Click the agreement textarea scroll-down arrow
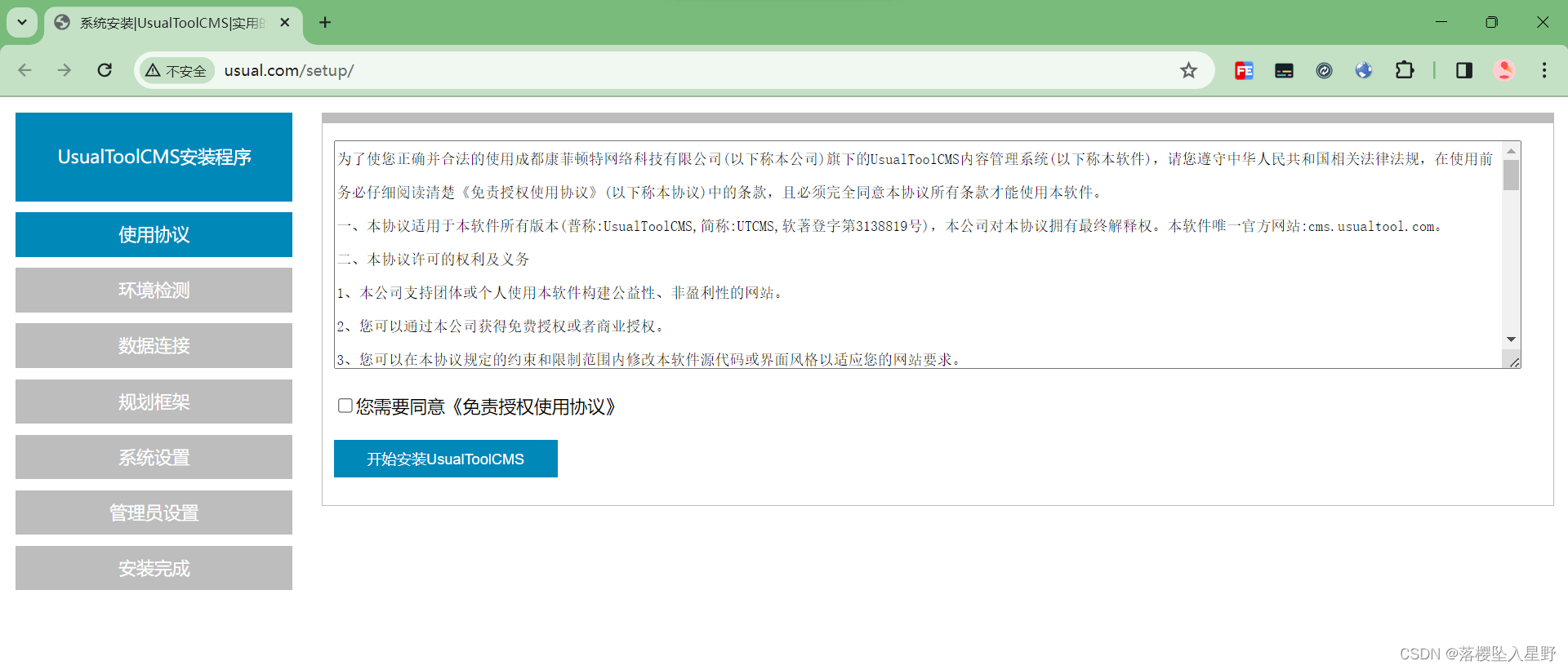1568x670 pixels. (x=1511, y=339)
